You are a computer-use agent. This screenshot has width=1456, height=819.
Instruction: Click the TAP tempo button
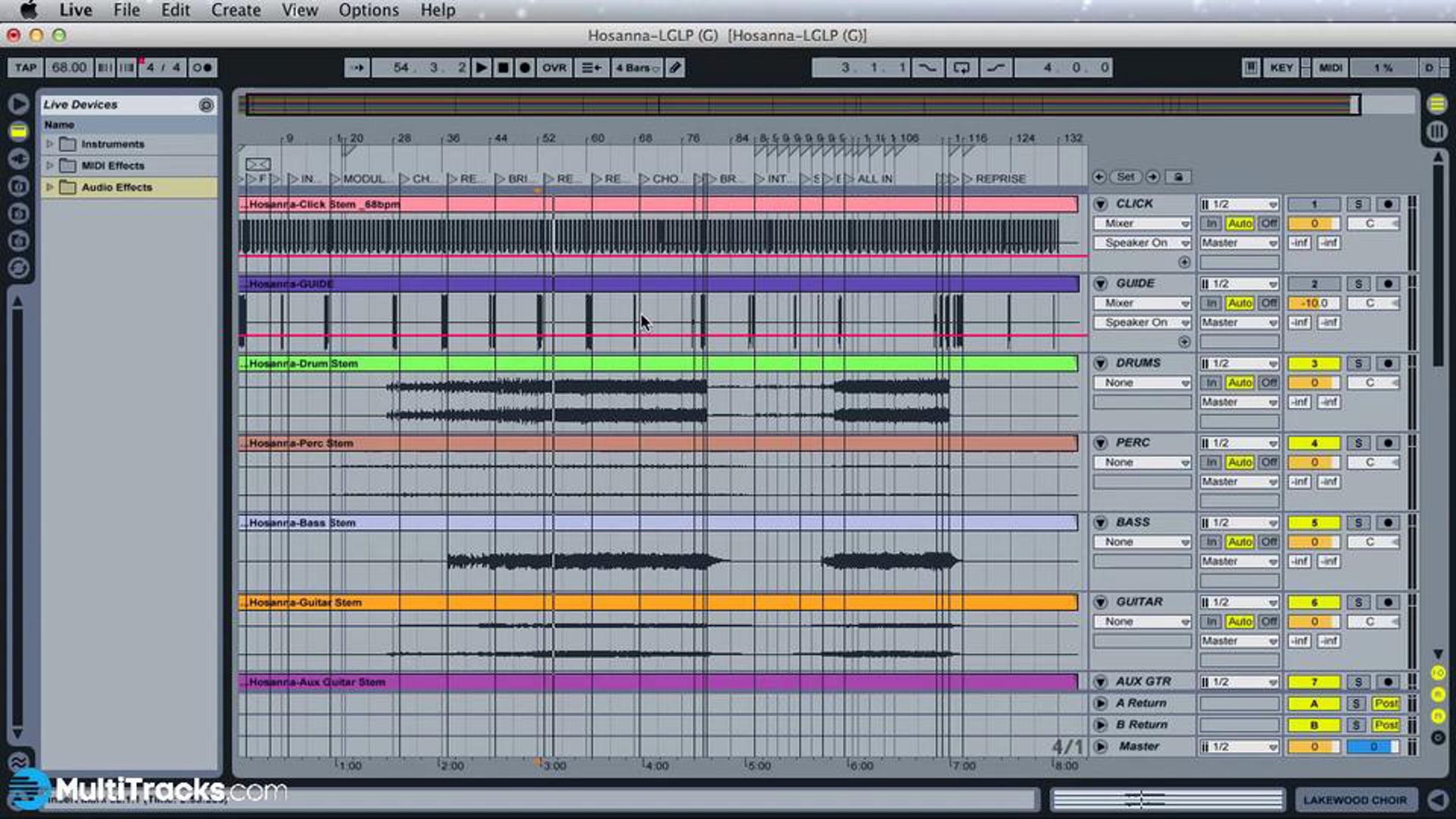[25, 67]
